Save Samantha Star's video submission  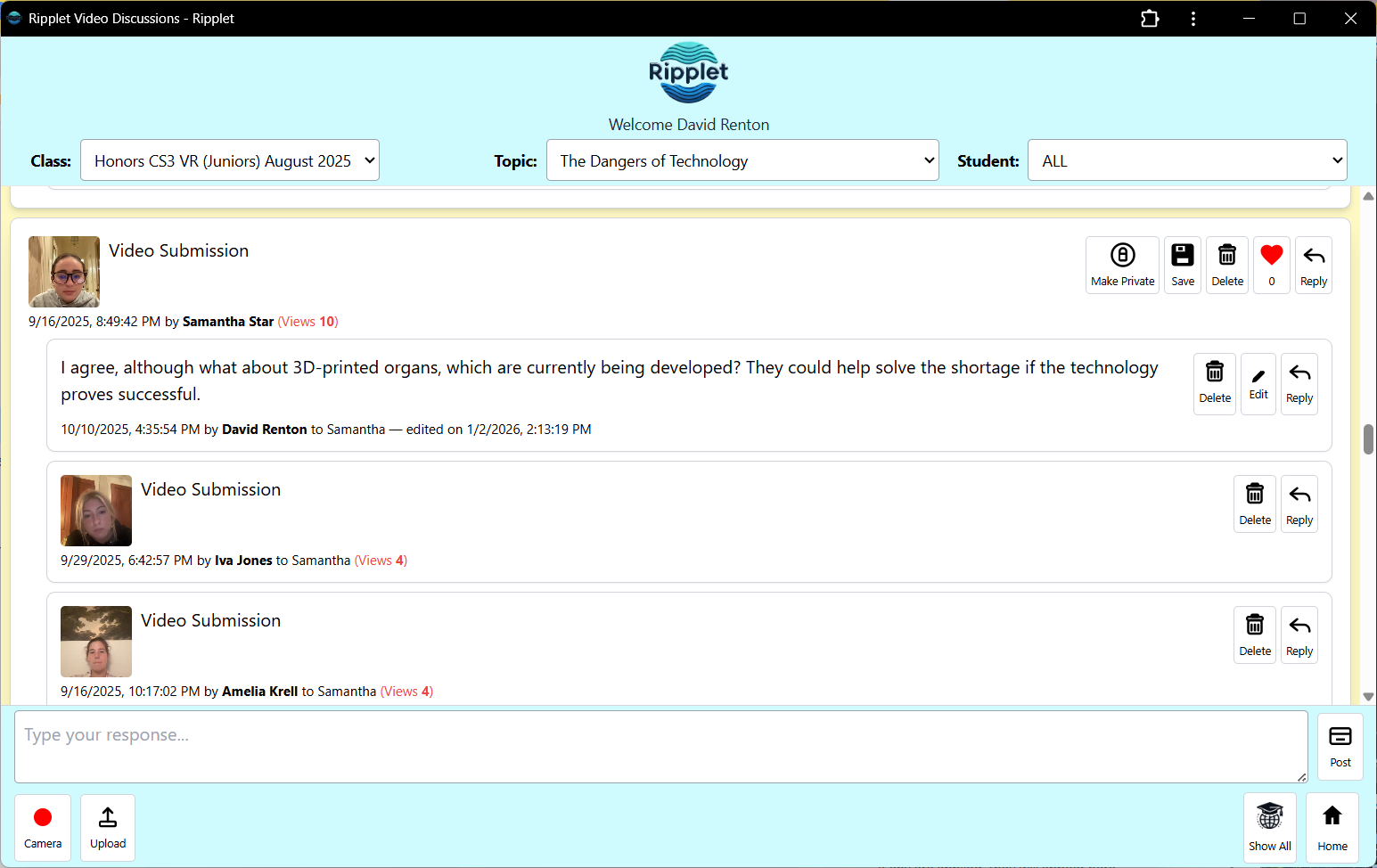click(1182, 265)
